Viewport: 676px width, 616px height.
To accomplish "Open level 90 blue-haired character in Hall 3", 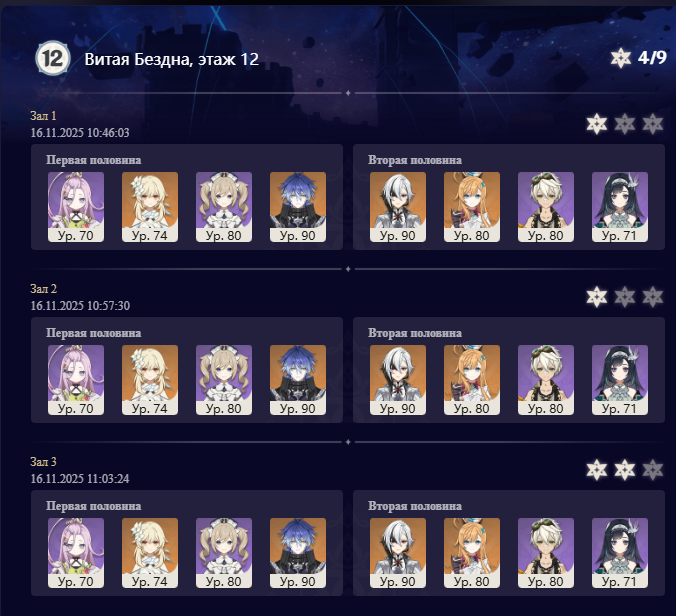I will [298, 553].
